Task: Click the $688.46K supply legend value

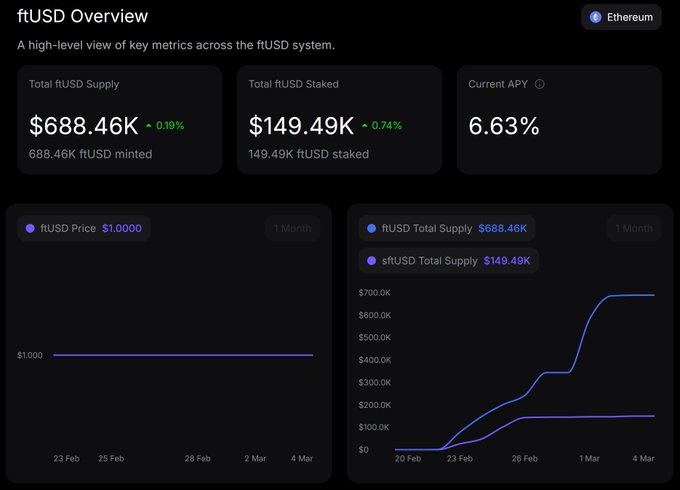Action: (x=503, y=228)
